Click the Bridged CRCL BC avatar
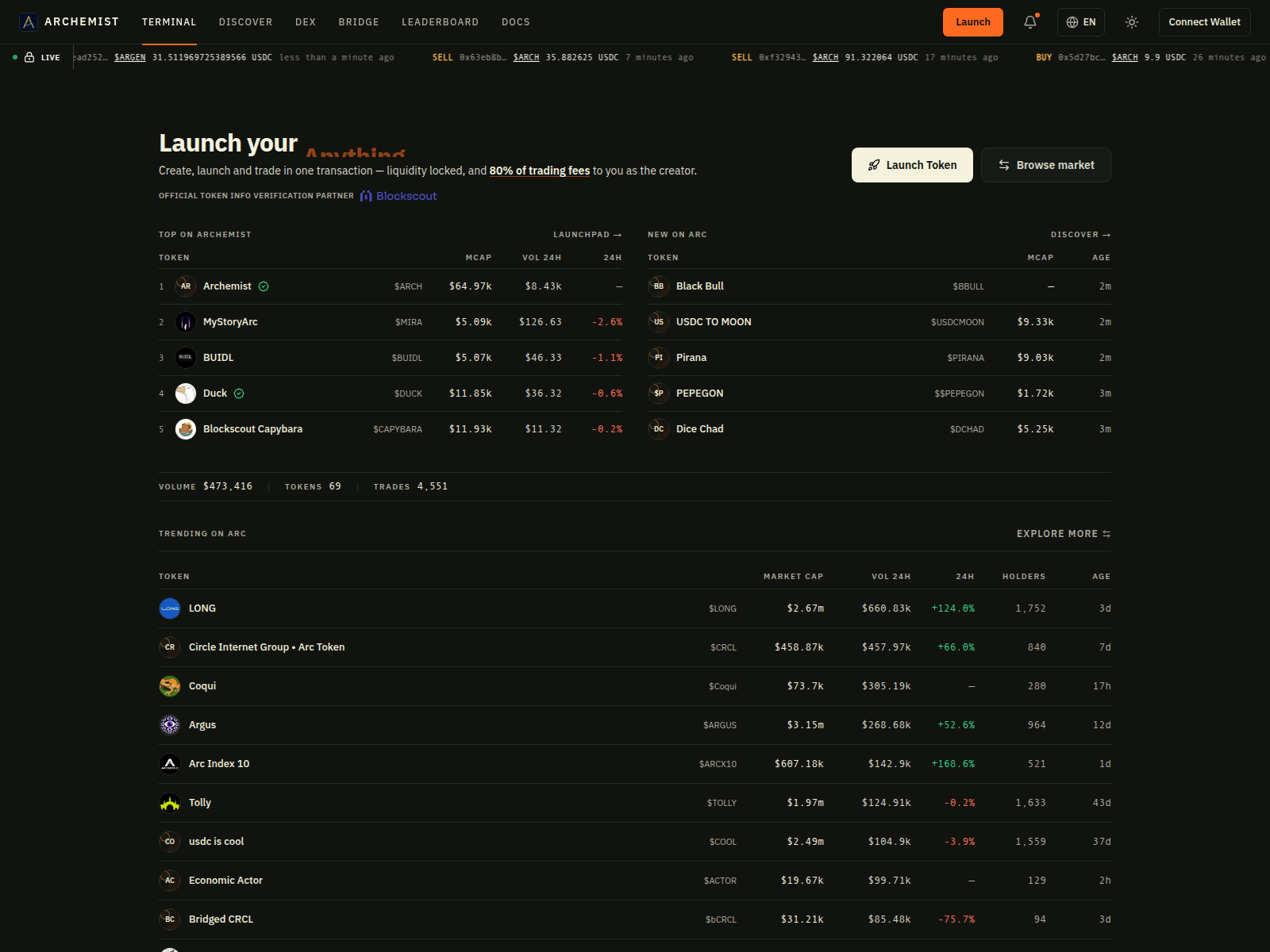Screen dimensions: 1270x952 (x=170, y=919)
